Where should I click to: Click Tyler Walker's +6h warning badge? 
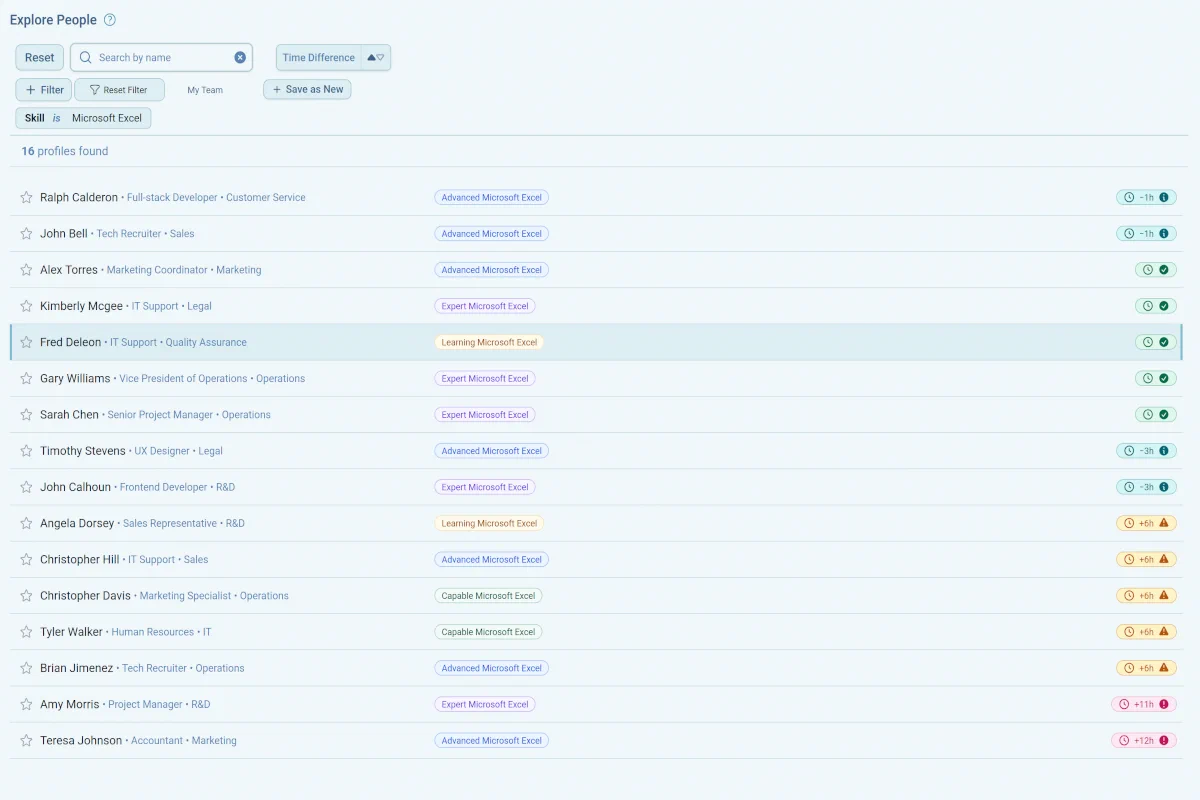1146,632
